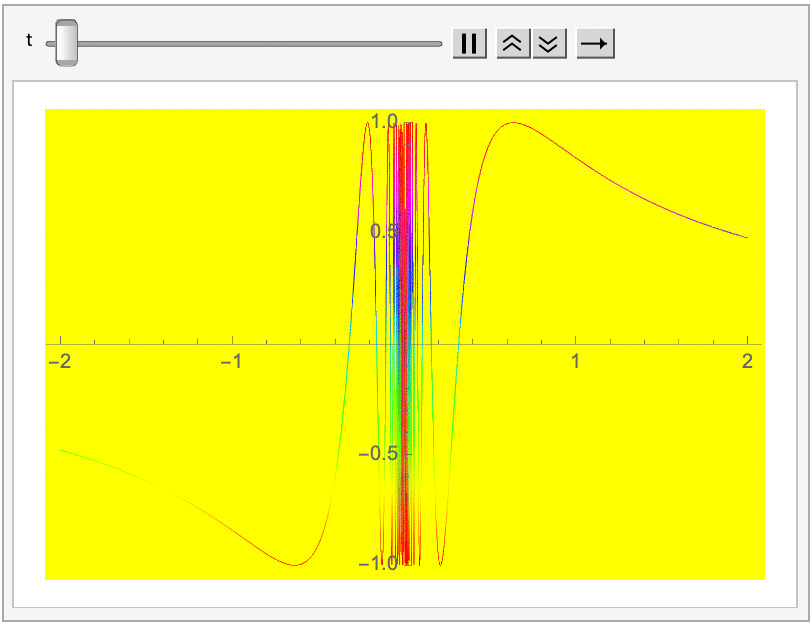Click the y-axis label '0.5'
810x624 pixels.
[384, 232]
